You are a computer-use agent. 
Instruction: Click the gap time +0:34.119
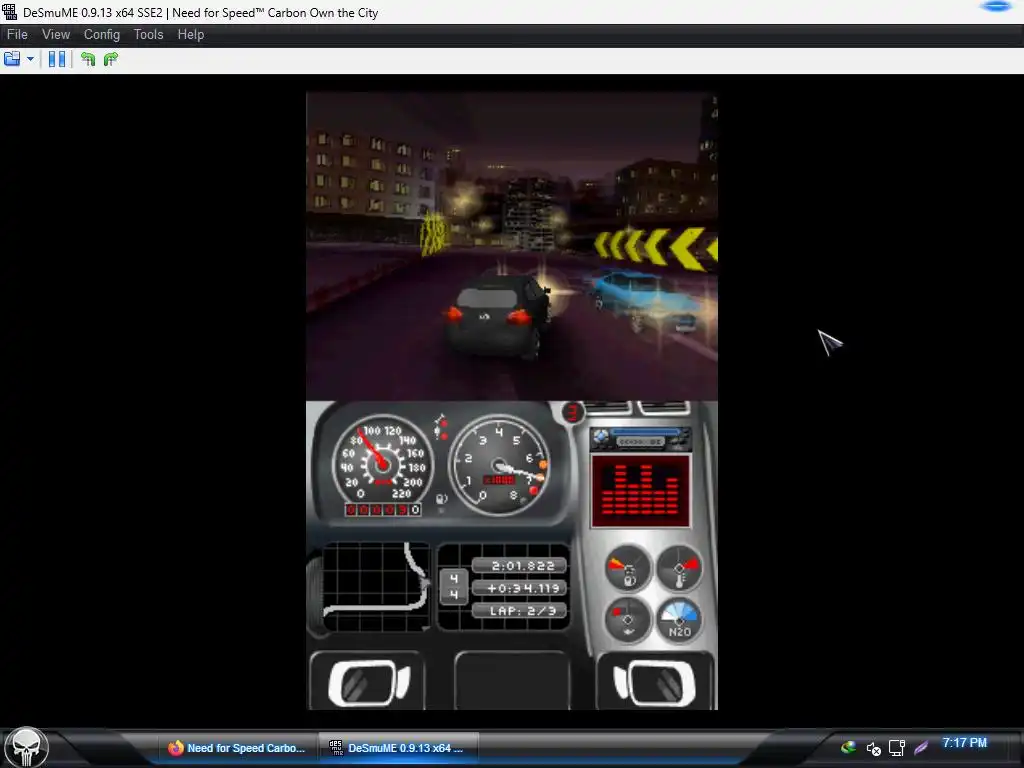point(520,588)
